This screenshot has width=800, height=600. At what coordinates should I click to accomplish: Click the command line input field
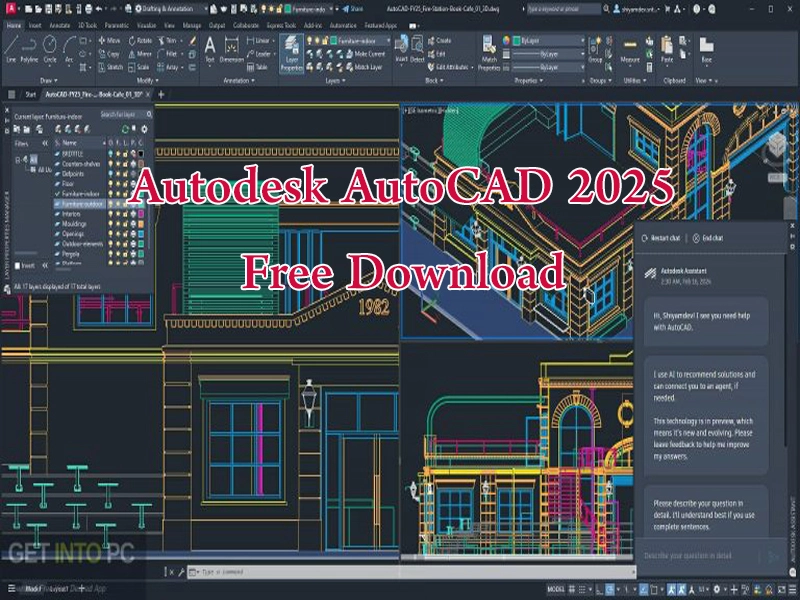click(411, 572)
